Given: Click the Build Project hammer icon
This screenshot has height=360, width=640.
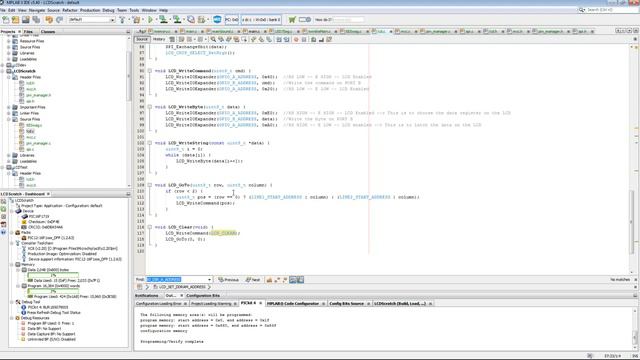Looking at the screenshot, I should tap(122, 19).
